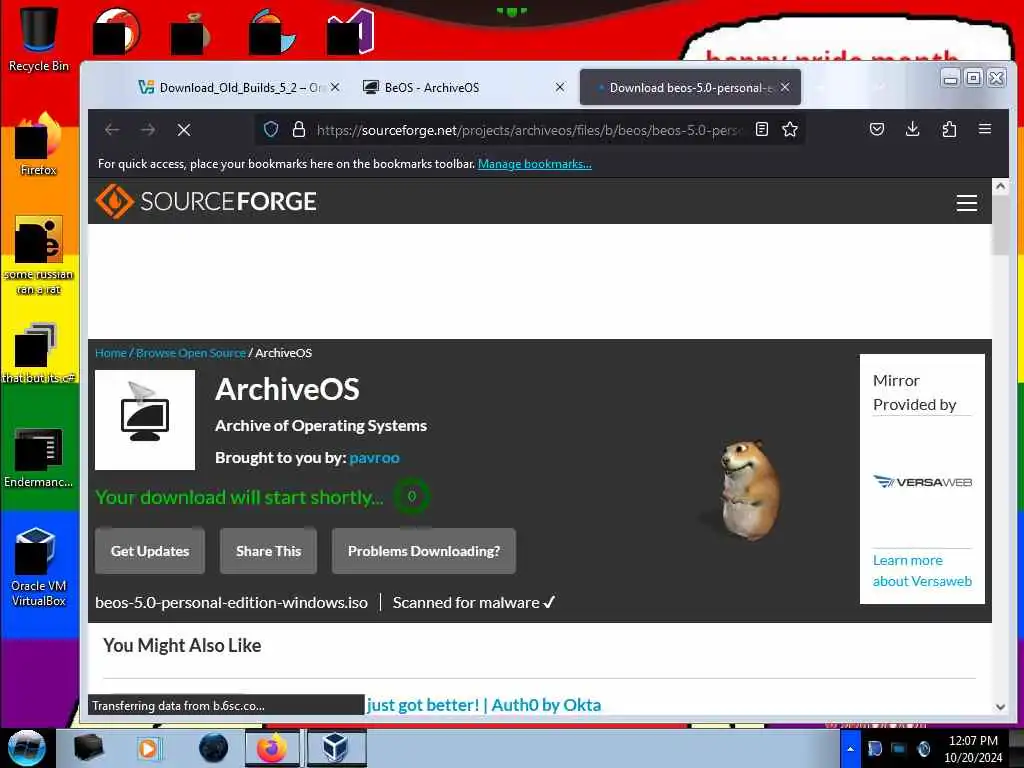This screenshot has width=1024, height=768.
Task: Toggle reader view icon in address bar
Action: (761, 129)
